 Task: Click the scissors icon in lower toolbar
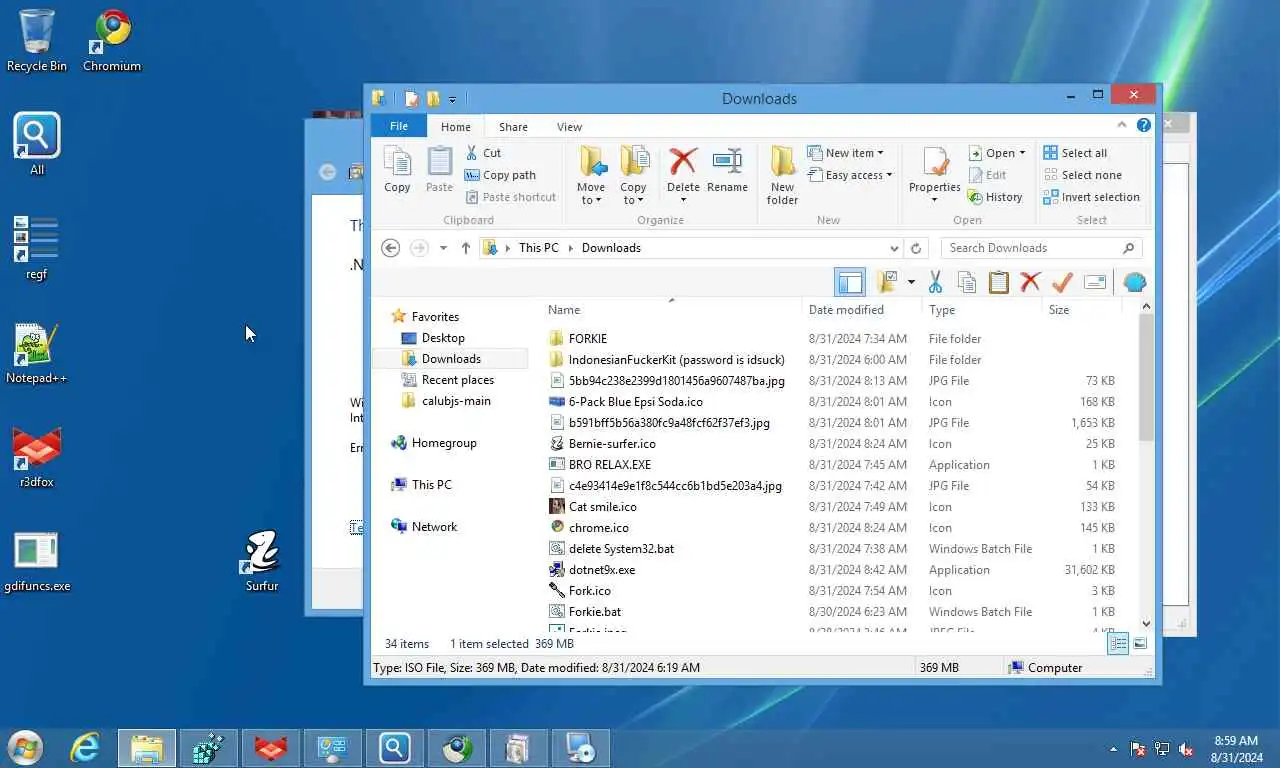pos(935,282)
